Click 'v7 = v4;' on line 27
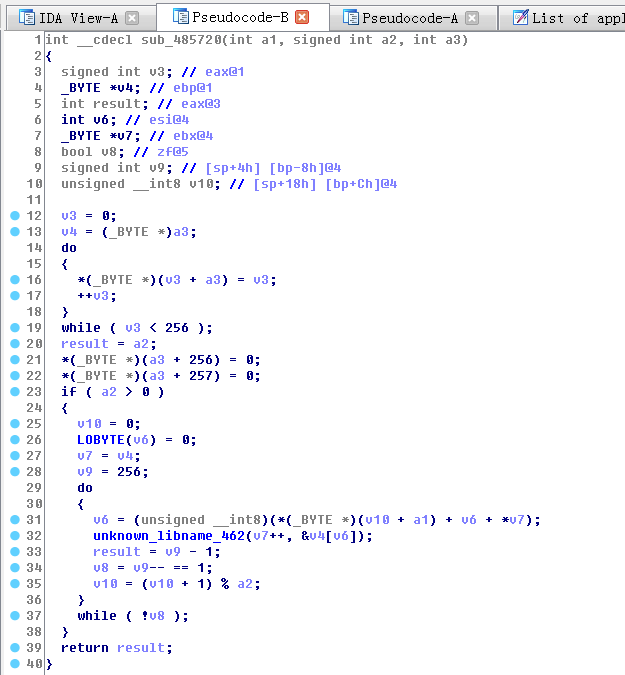This screenshot has width=625, height=675. point(109,456)
